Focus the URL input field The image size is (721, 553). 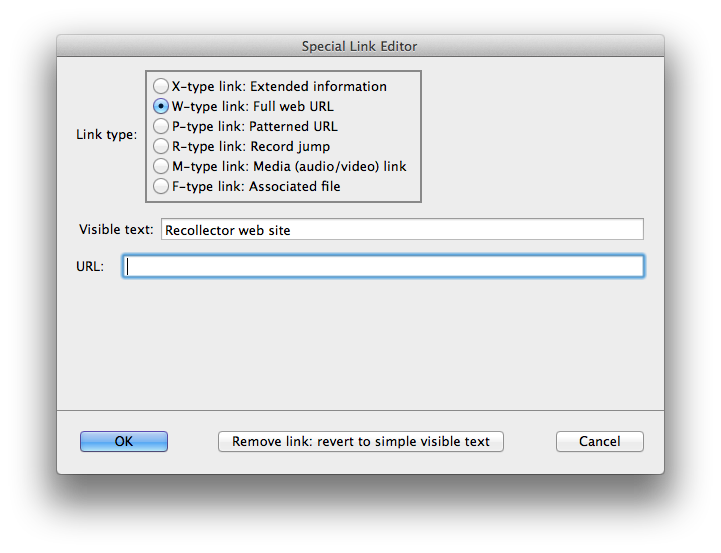(x=383, y=266)
